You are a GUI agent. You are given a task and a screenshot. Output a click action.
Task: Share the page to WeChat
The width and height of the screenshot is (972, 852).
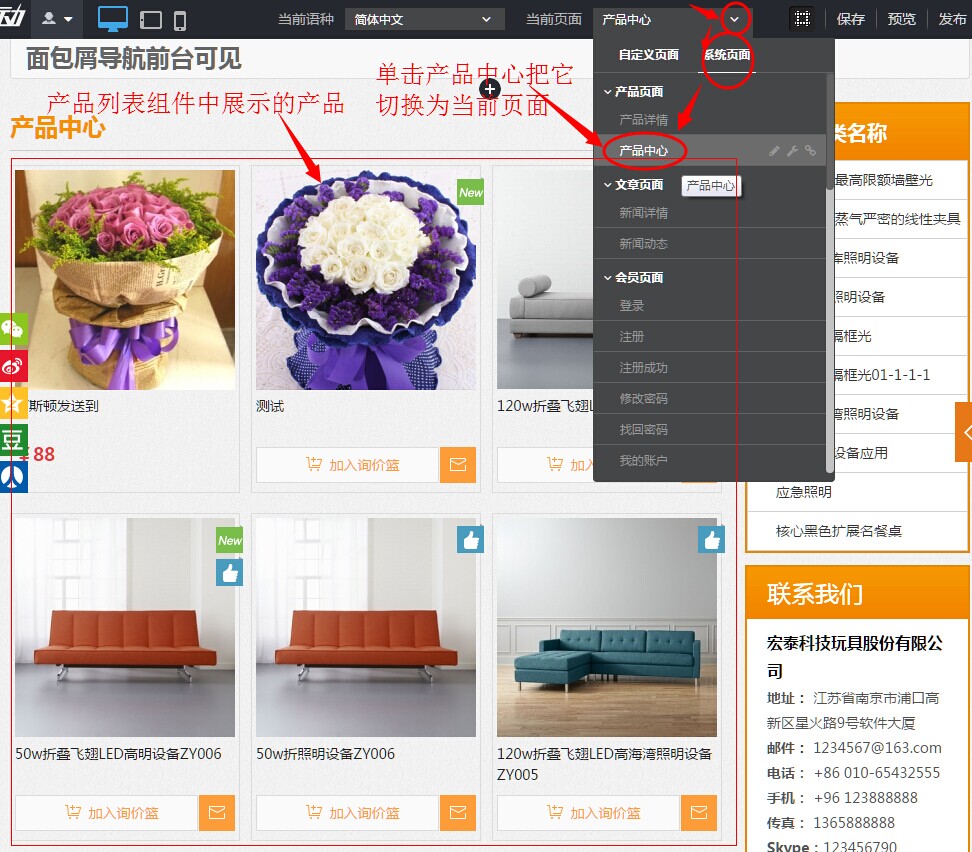13,330
